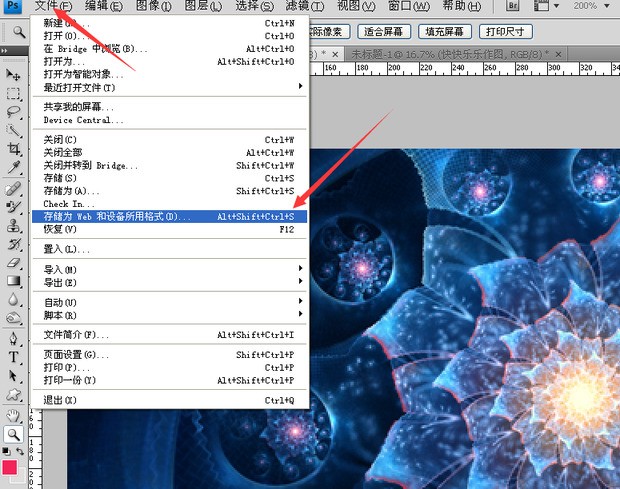Screen dimensions: 620x489
Task: Open the 编辑 (Edit) menu
Action: [x=104, y=7]
